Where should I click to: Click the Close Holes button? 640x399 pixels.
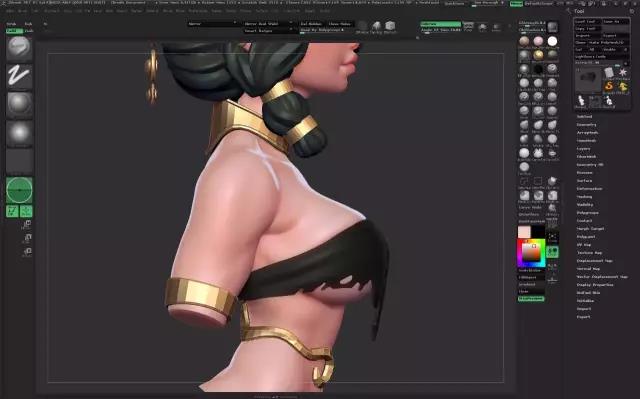point(340,24)
